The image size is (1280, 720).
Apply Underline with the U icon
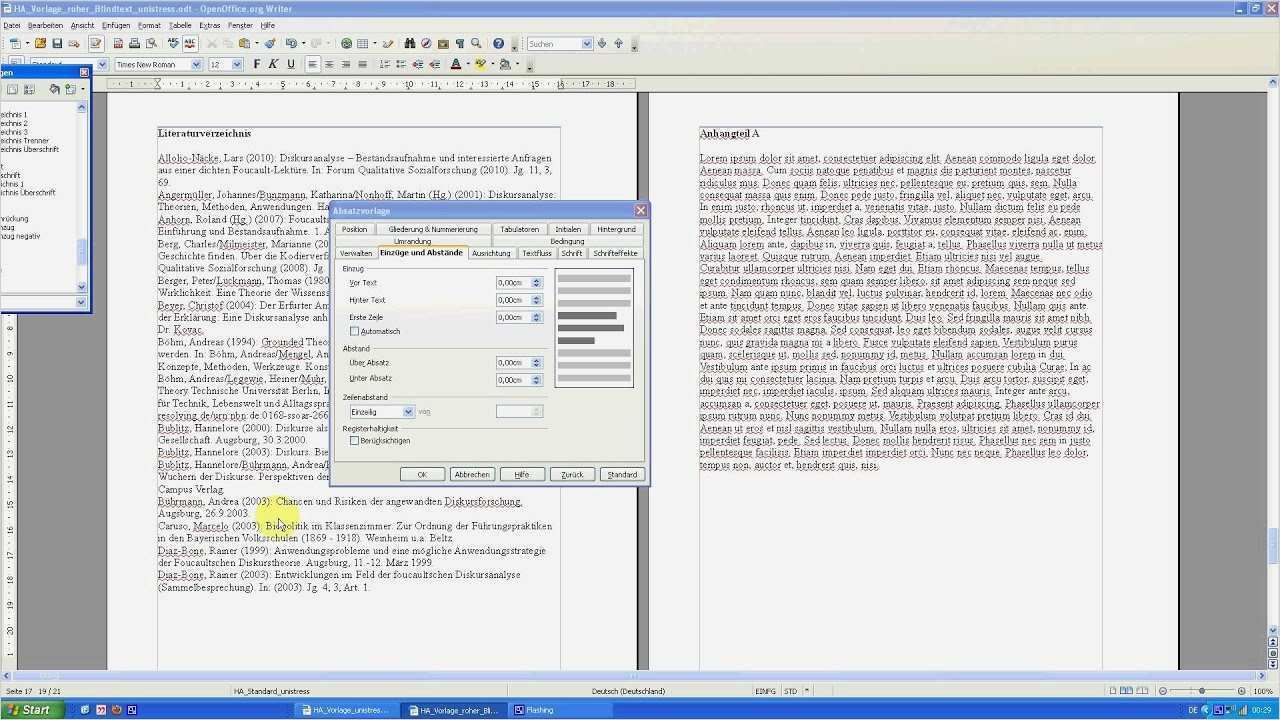(x=291, y=64)
